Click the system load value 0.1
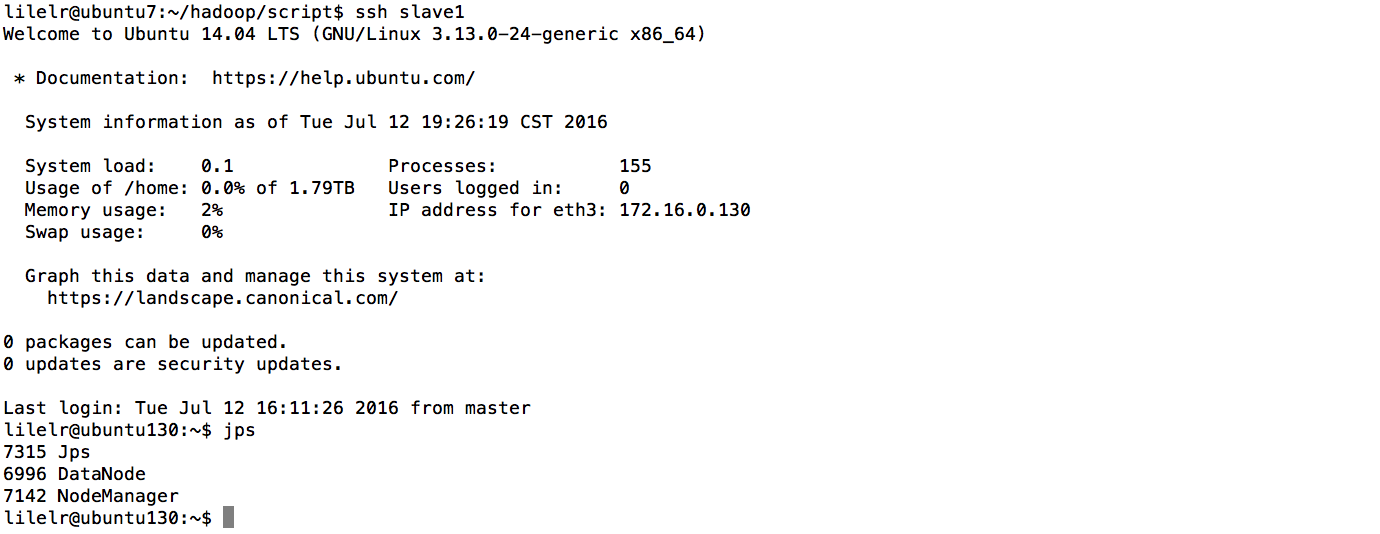Screen dimensions: 1380x534 point(217,166)
